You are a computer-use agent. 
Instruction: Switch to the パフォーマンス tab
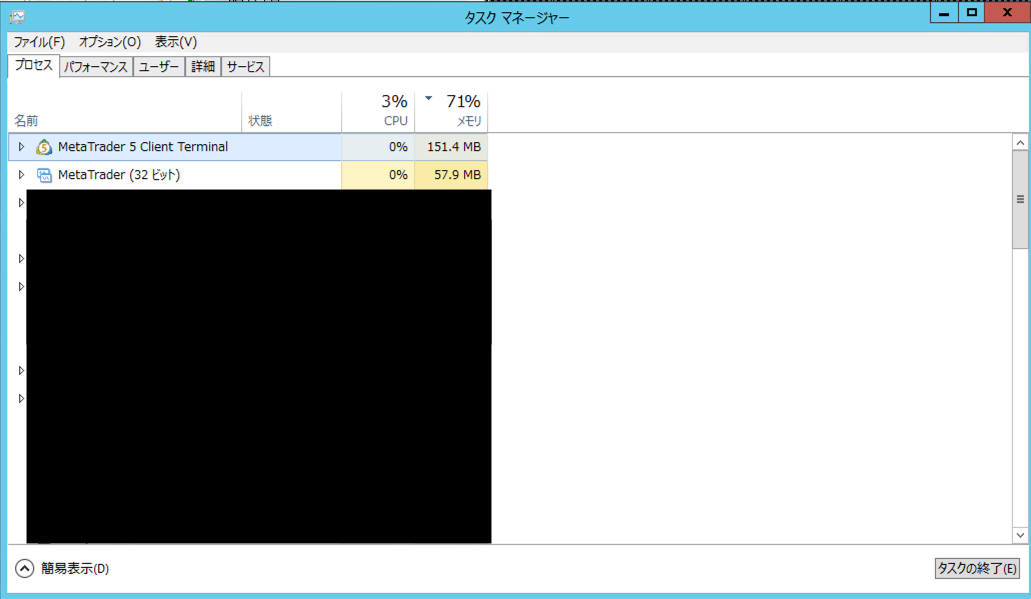point(96,67)
